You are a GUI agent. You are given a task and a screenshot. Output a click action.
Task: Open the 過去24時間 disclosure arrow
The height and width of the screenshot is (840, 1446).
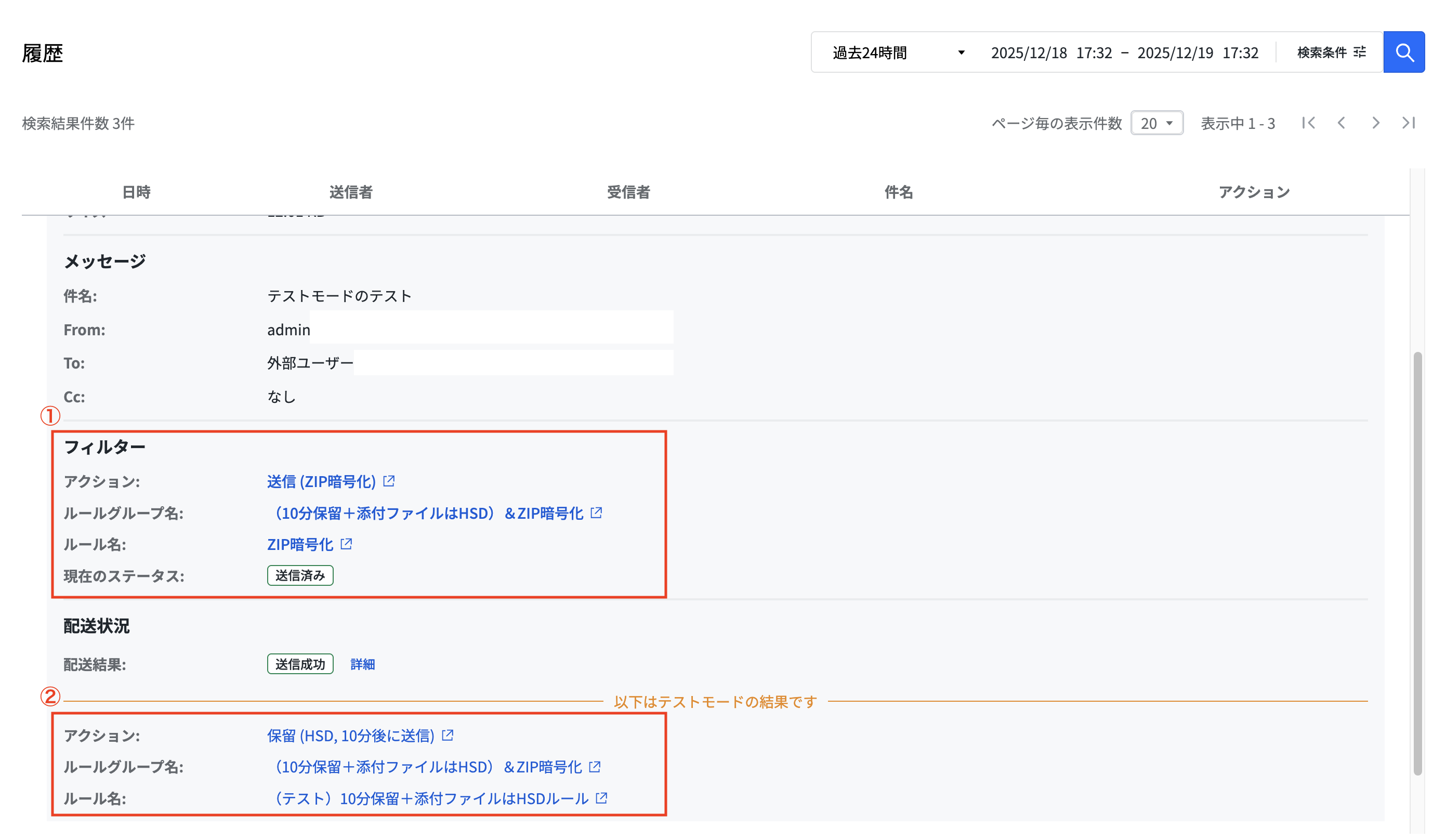pos(961,53)
